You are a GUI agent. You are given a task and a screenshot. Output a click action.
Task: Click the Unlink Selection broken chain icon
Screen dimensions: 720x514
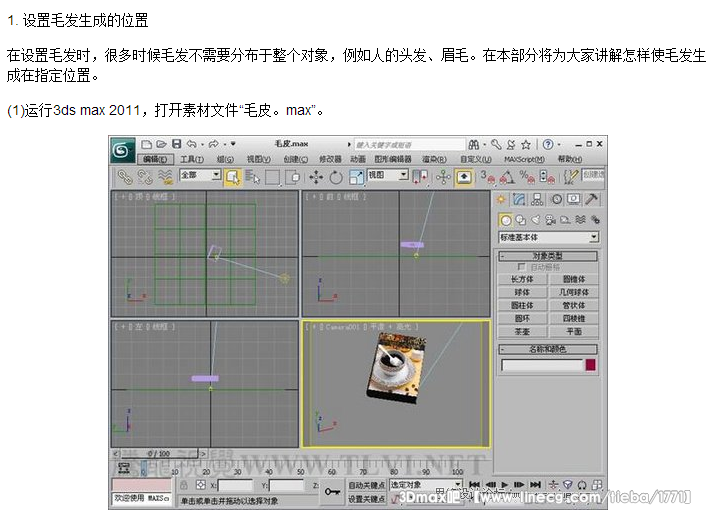[x=145, y=176]
